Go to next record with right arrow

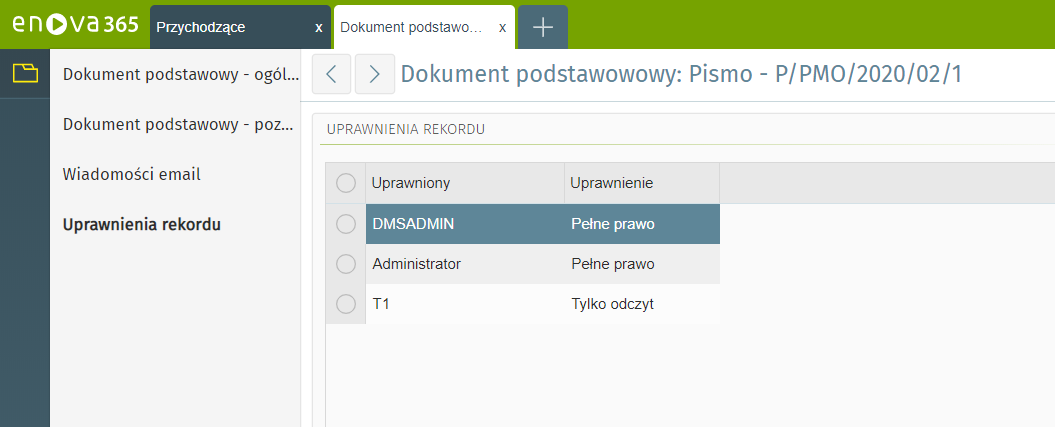(x=374, y=74)
